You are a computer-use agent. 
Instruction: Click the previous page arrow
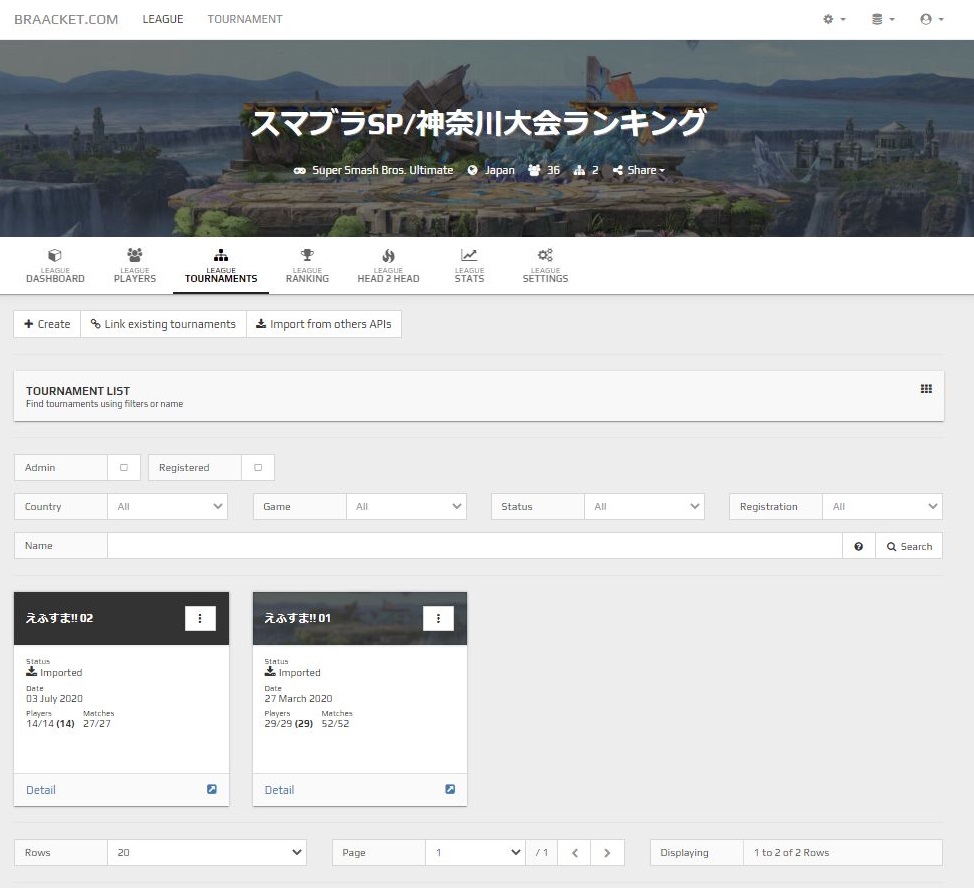pyautogui.click(x=575, y=853)
